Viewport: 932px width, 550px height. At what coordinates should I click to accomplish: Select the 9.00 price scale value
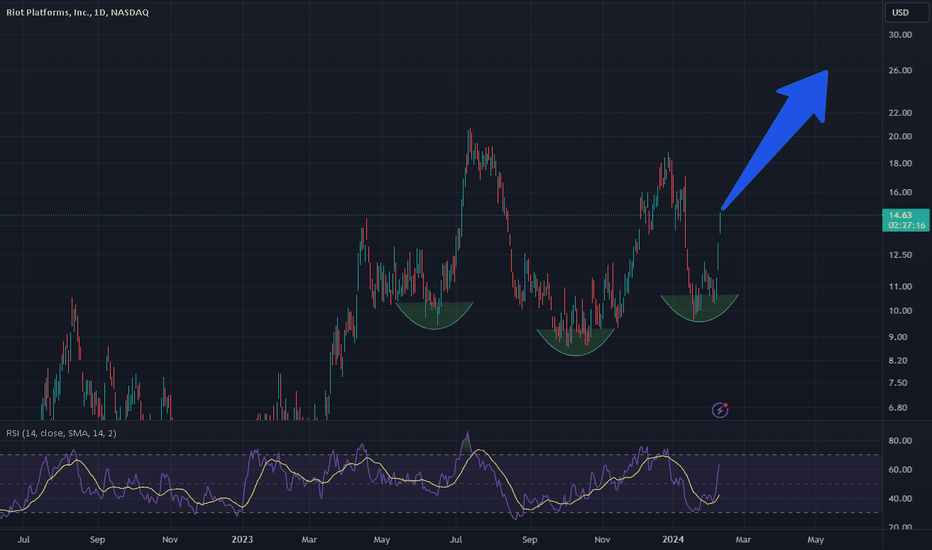[898, 337]
